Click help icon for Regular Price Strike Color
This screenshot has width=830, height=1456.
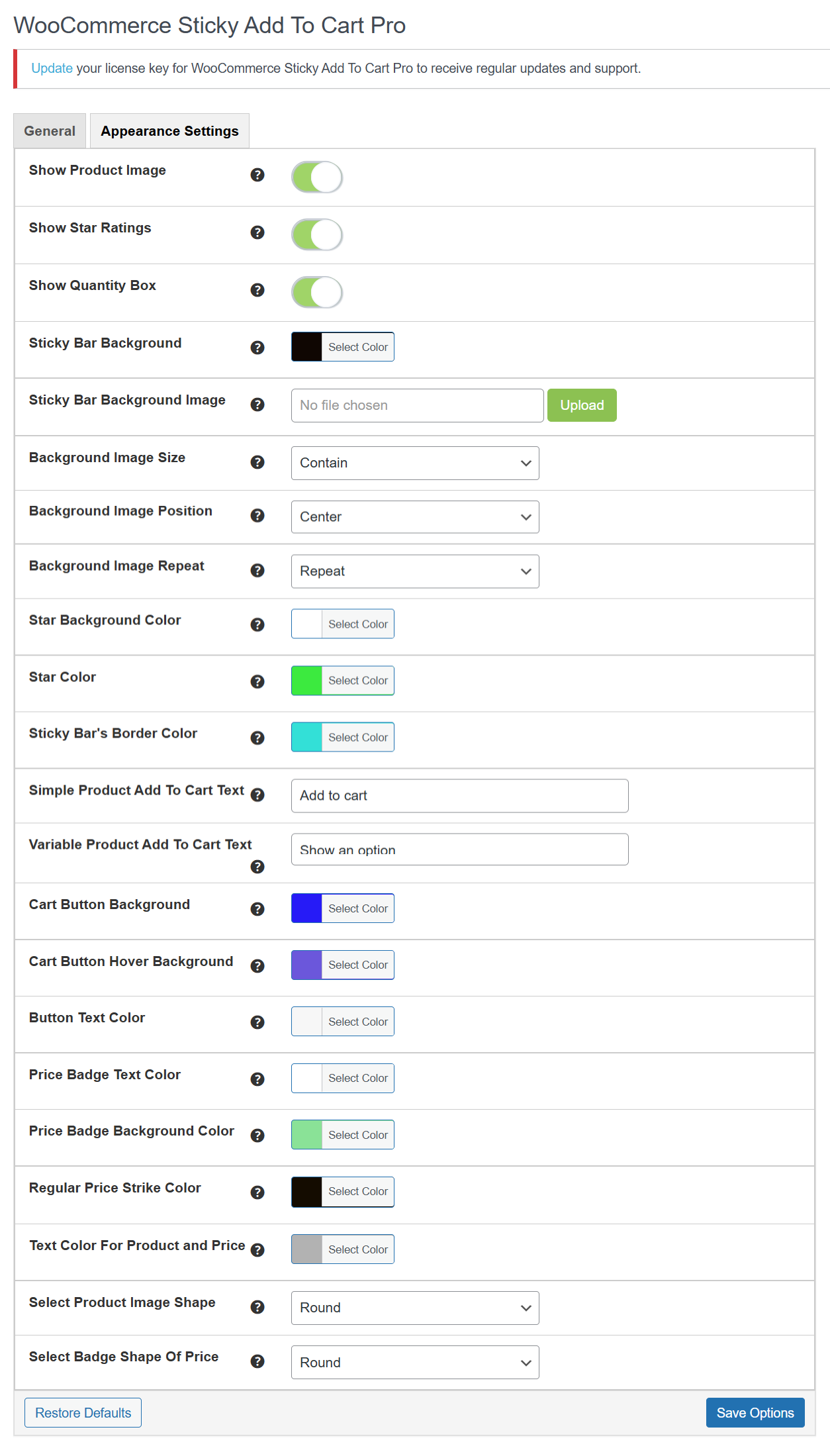tap(257, 1192)
